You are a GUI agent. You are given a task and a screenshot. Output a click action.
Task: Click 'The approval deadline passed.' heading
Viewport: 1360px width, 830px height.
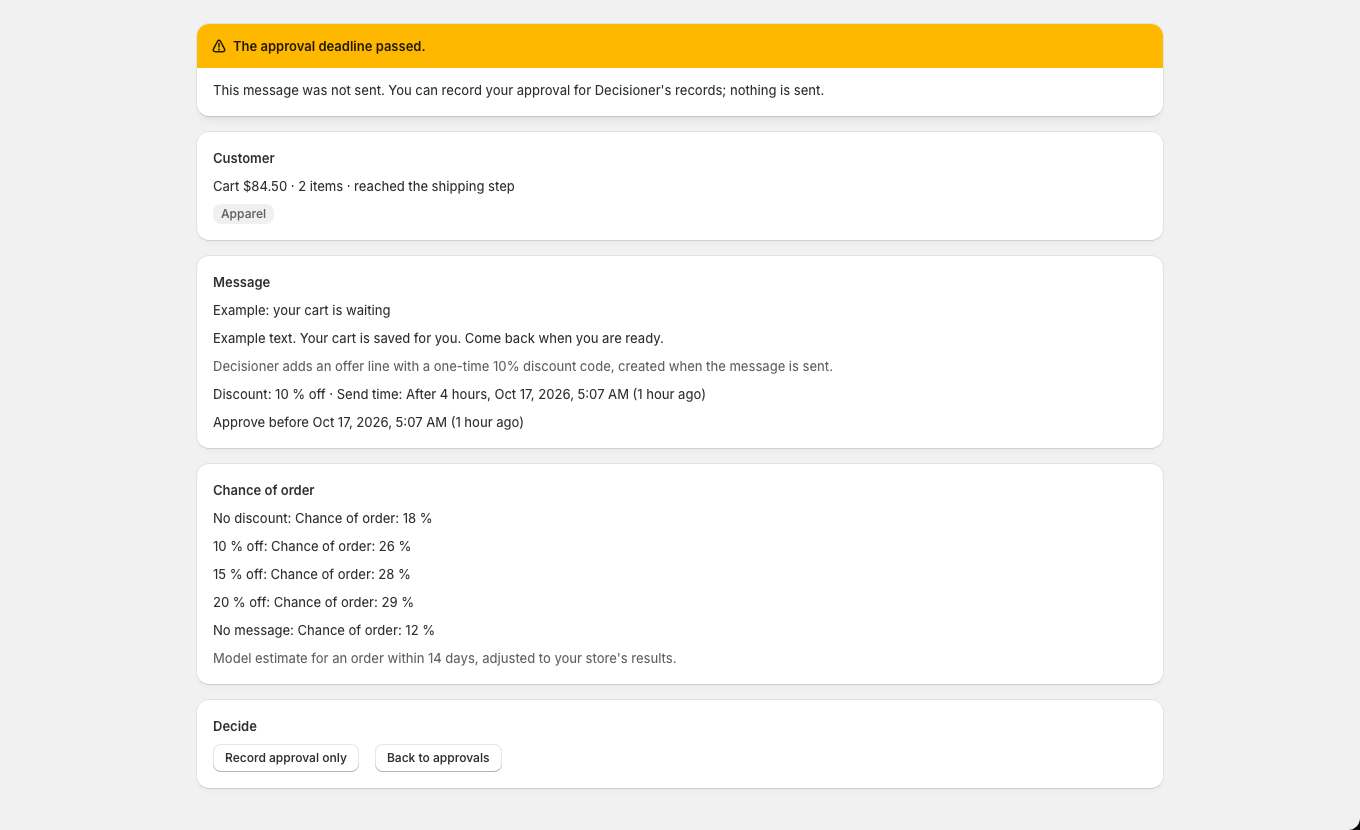(329, 46)
